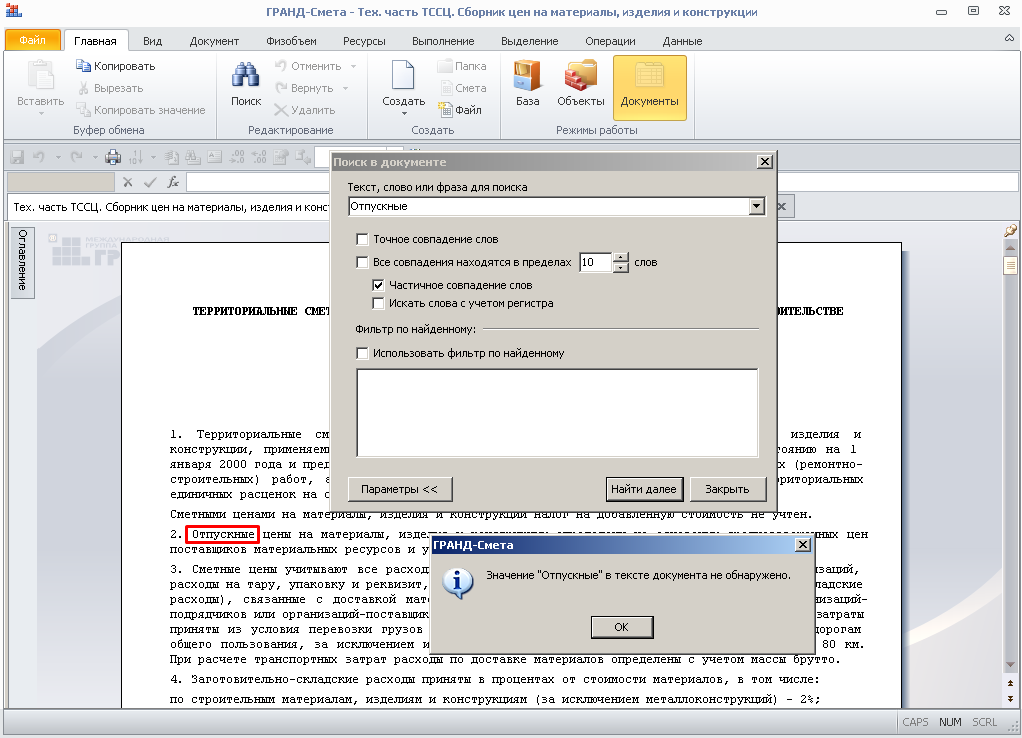1022x738 pixels.
Task: Click the fx formula icon
Action: [173, 182]
